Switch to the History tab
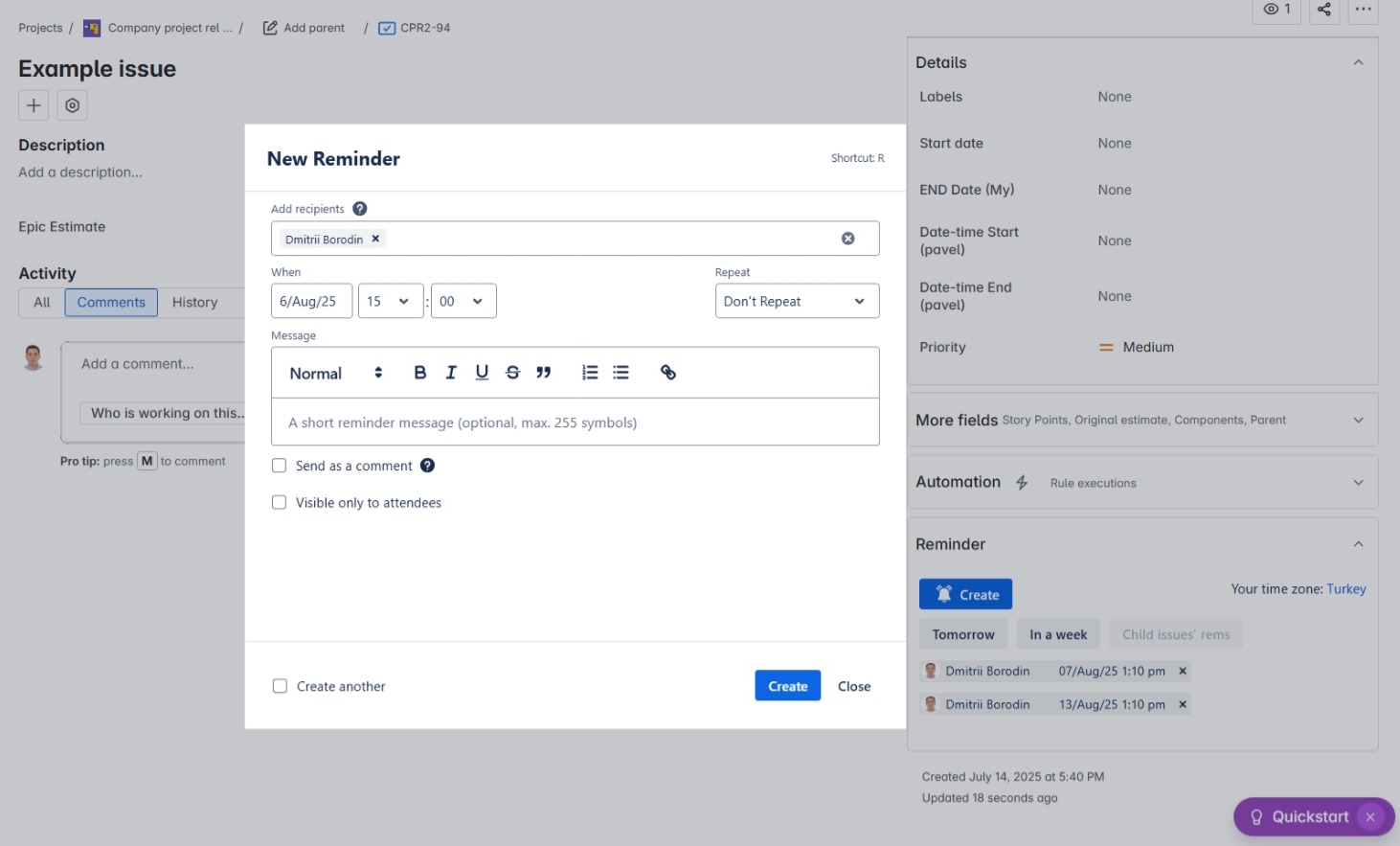The image size is (1400, 846). click(193, 302)
